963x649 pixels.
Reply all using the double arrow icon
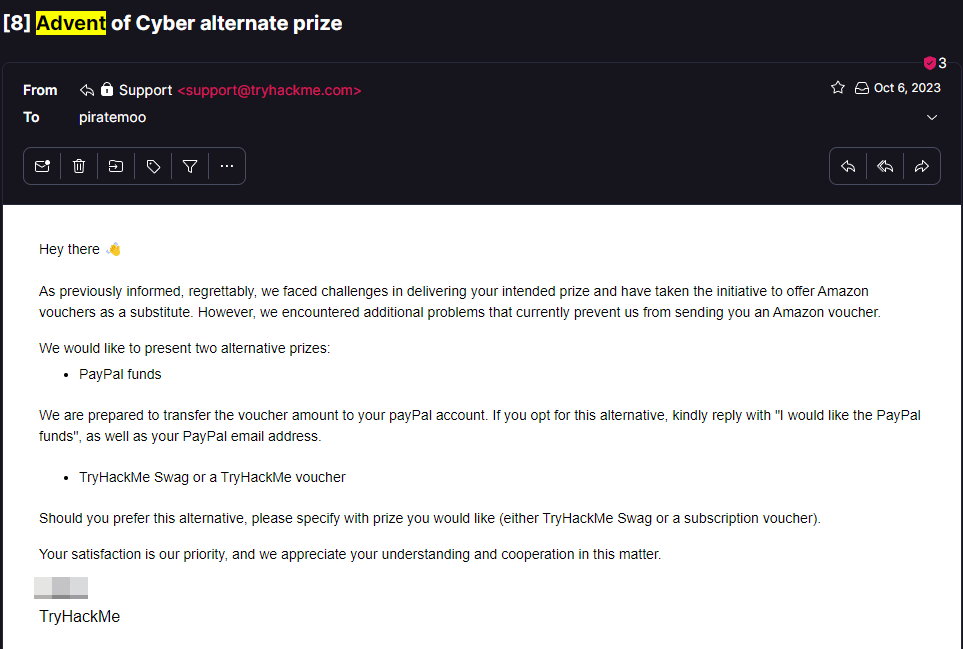tap(885, 166)
